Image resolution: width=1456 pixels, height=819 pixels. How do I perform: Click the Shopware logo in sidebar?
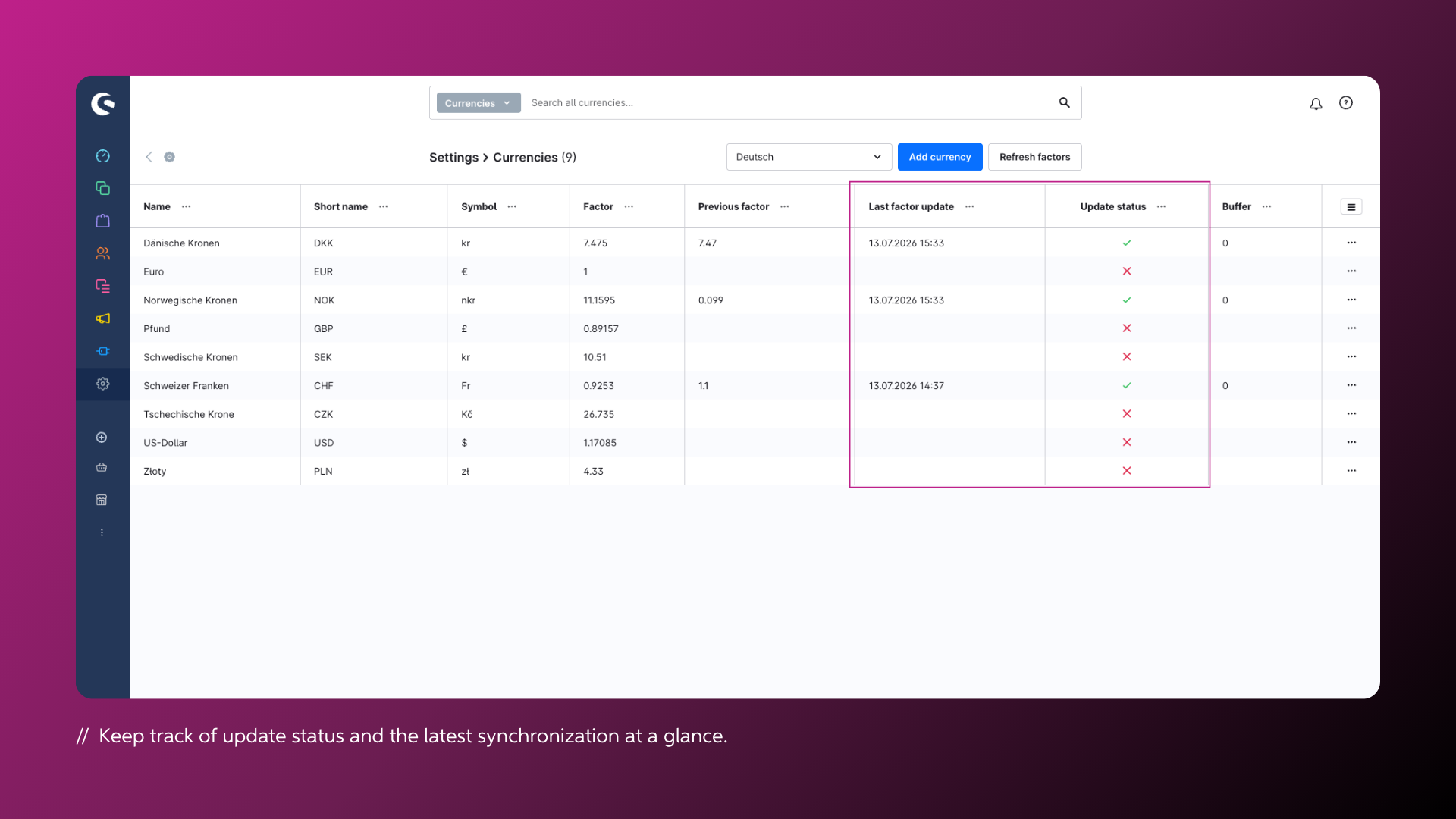pos(103,103)
